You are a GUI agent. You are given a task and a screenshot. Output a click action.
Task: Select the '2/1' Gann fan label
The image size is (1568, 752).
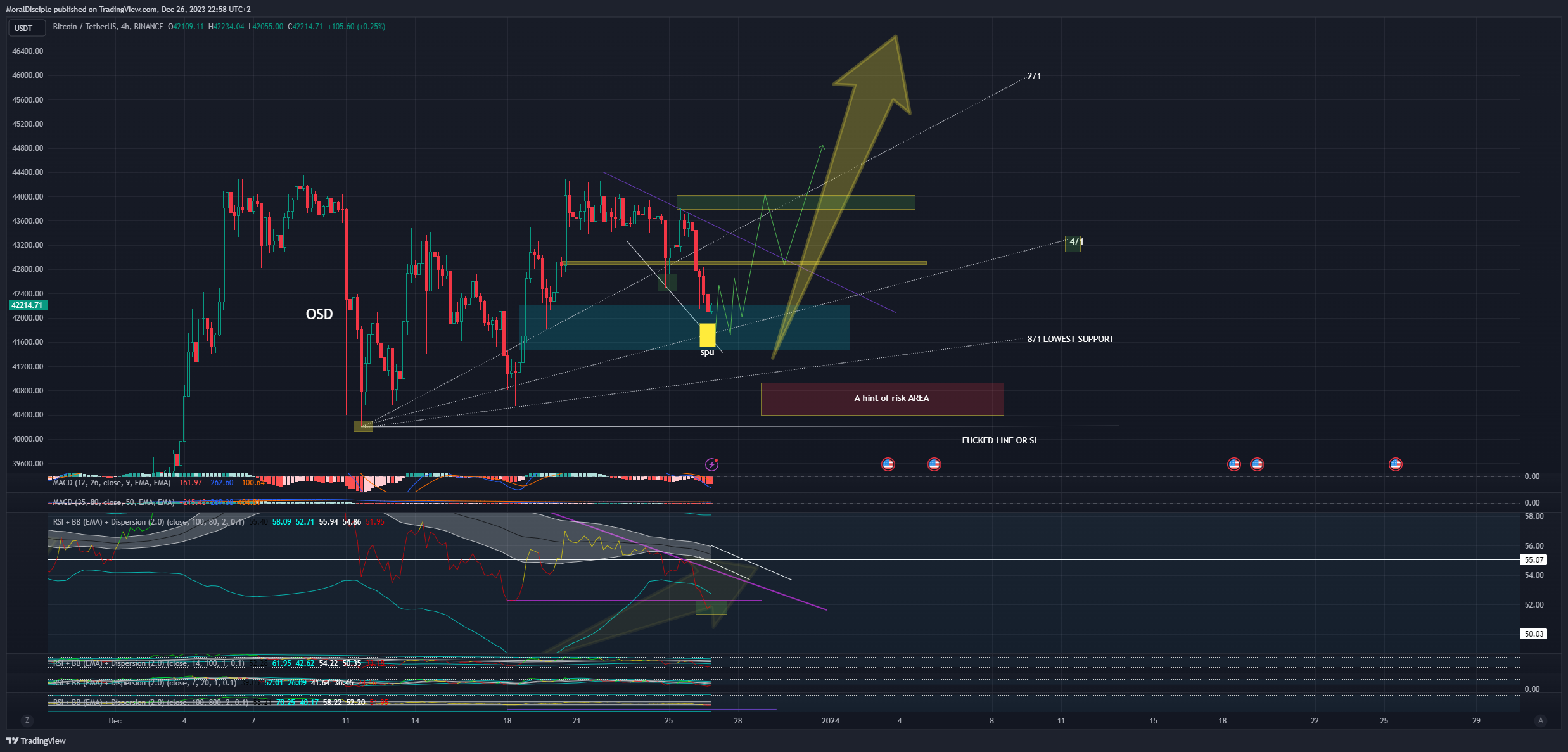pos(1034,76)
